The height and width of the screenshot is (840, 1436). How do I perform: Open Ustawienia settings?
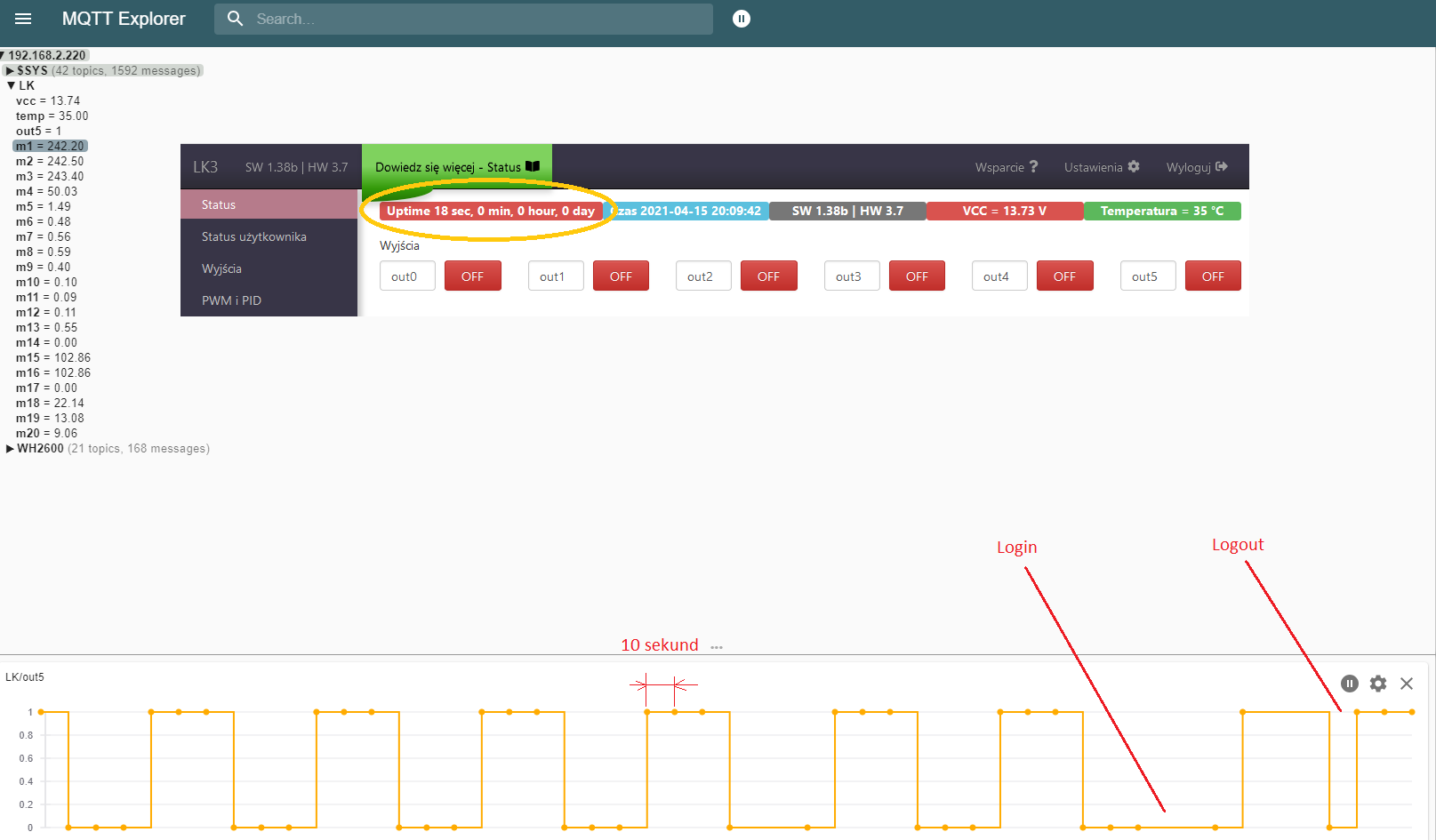(1101, 167)
